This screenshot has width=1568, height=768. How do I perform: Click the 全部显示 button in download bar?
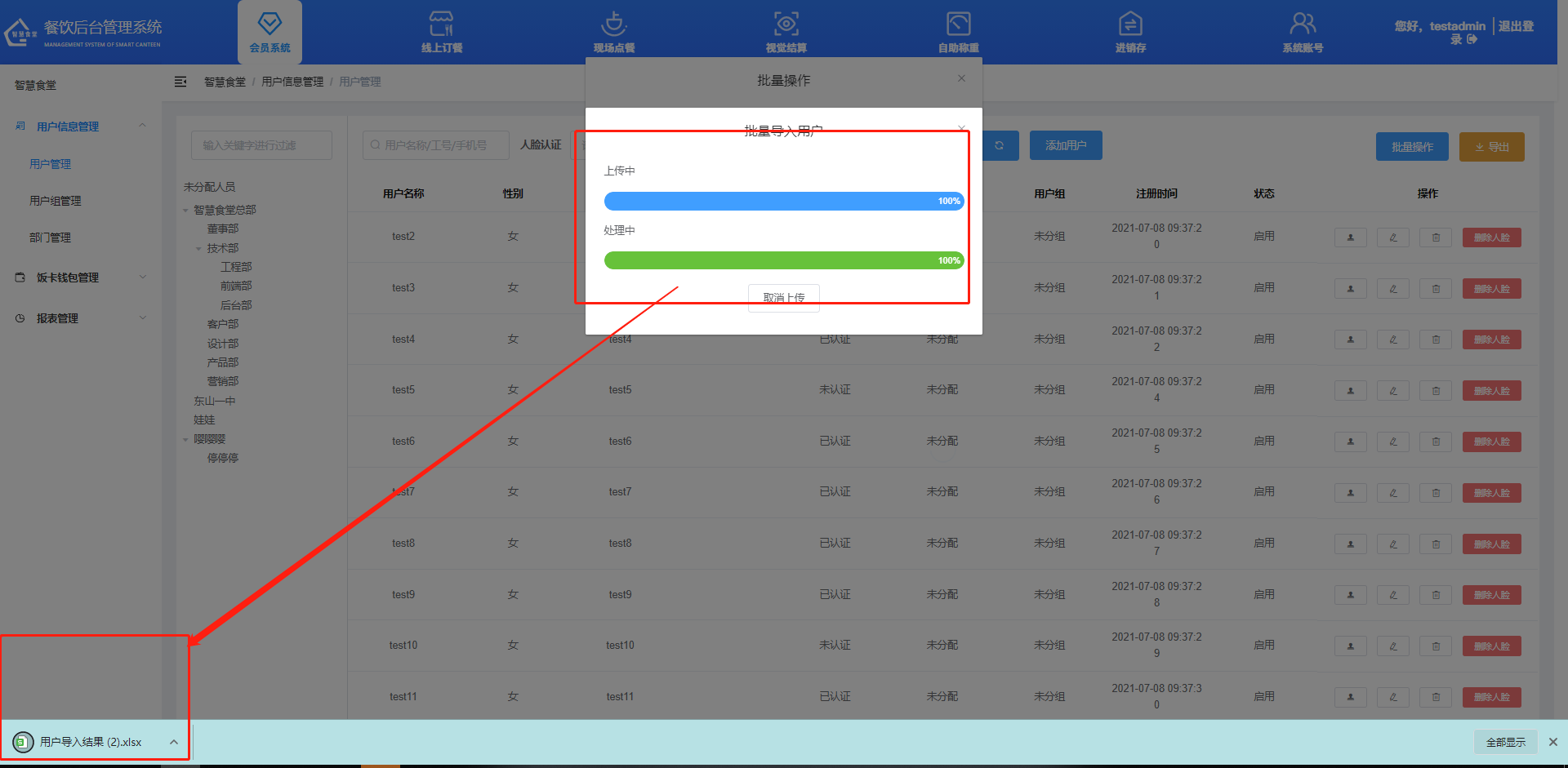click(x=1505, y=742)
